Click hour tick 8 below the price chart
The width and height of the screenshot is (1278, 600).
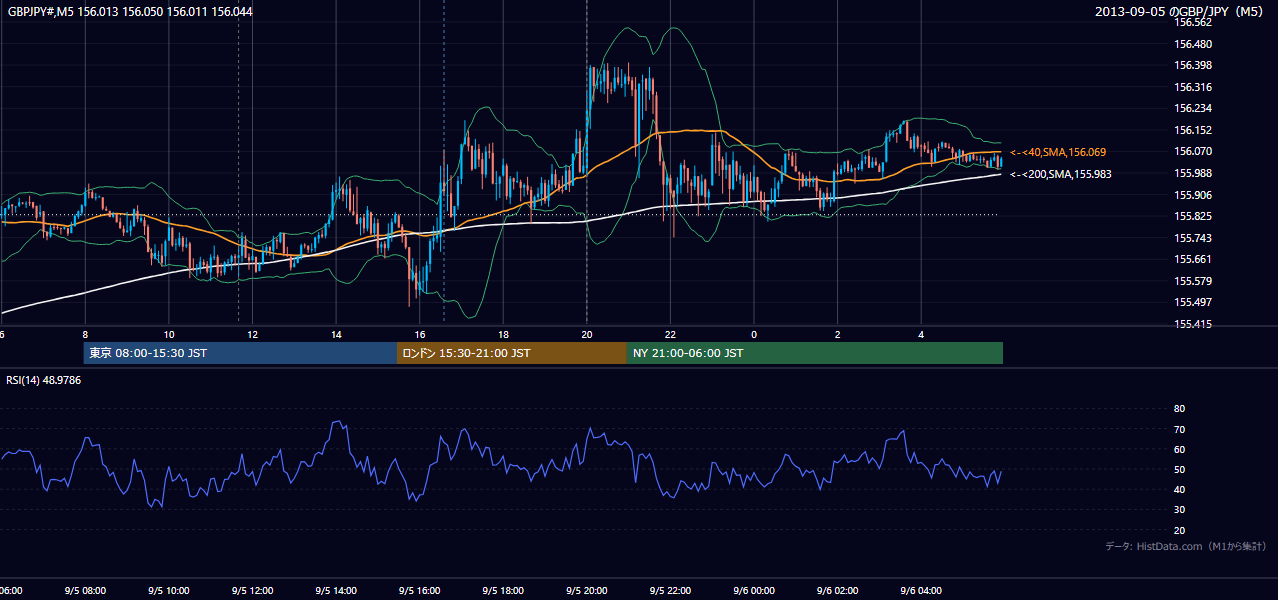coord(86,334)
